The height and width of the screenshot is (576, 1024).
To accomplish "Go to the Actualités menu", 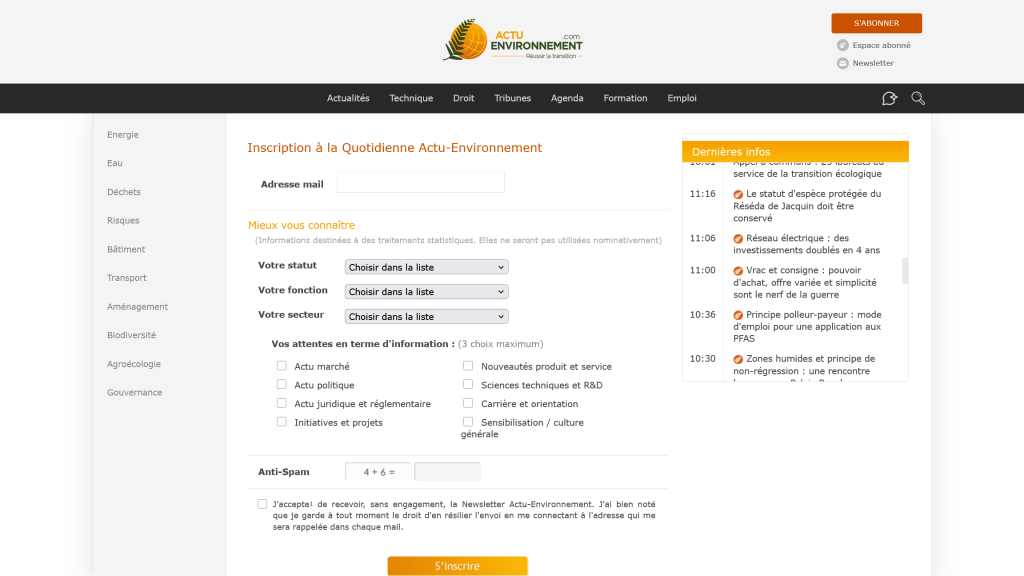I will pos(348,98).
